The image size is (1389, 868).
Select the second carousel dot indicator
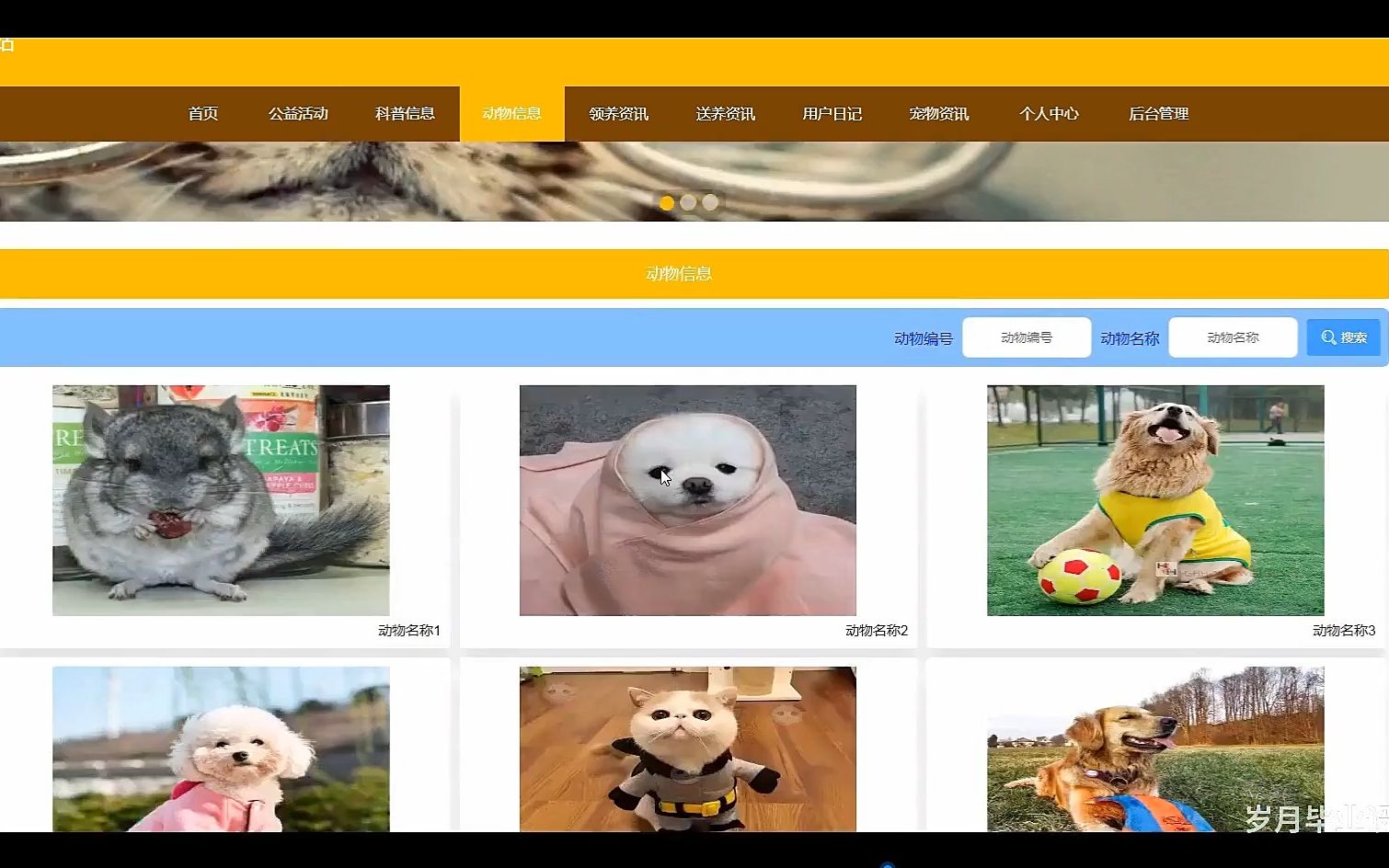click(688, 202)
